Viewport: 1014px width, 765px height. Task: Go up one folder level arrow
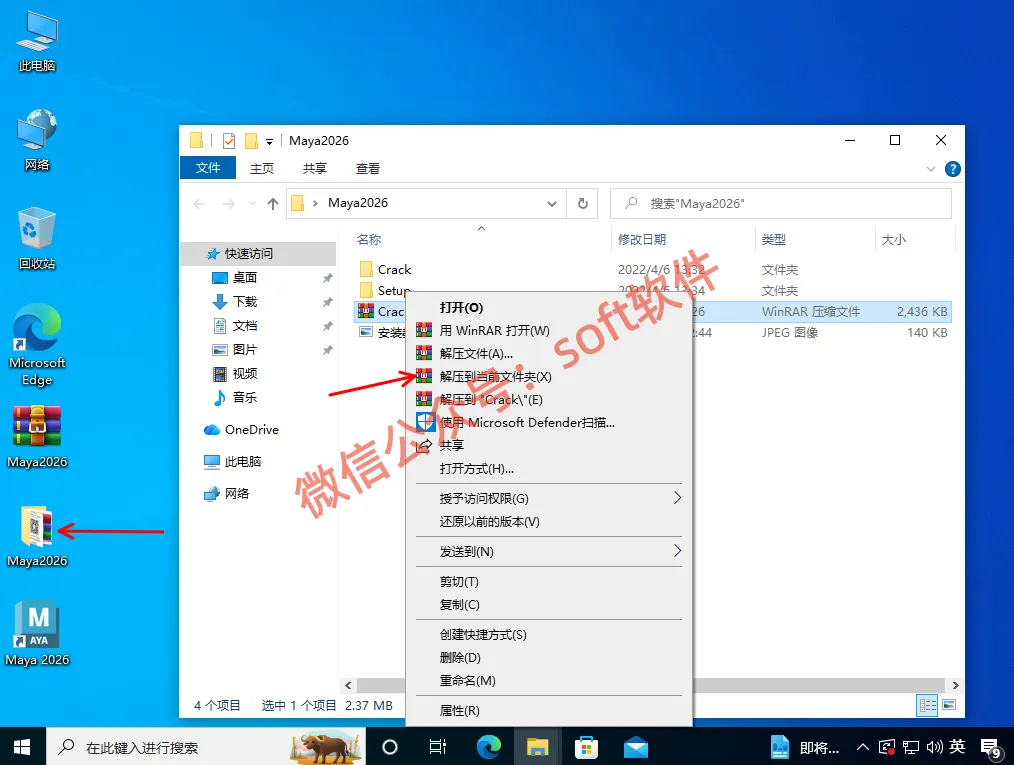coord(273,204)
